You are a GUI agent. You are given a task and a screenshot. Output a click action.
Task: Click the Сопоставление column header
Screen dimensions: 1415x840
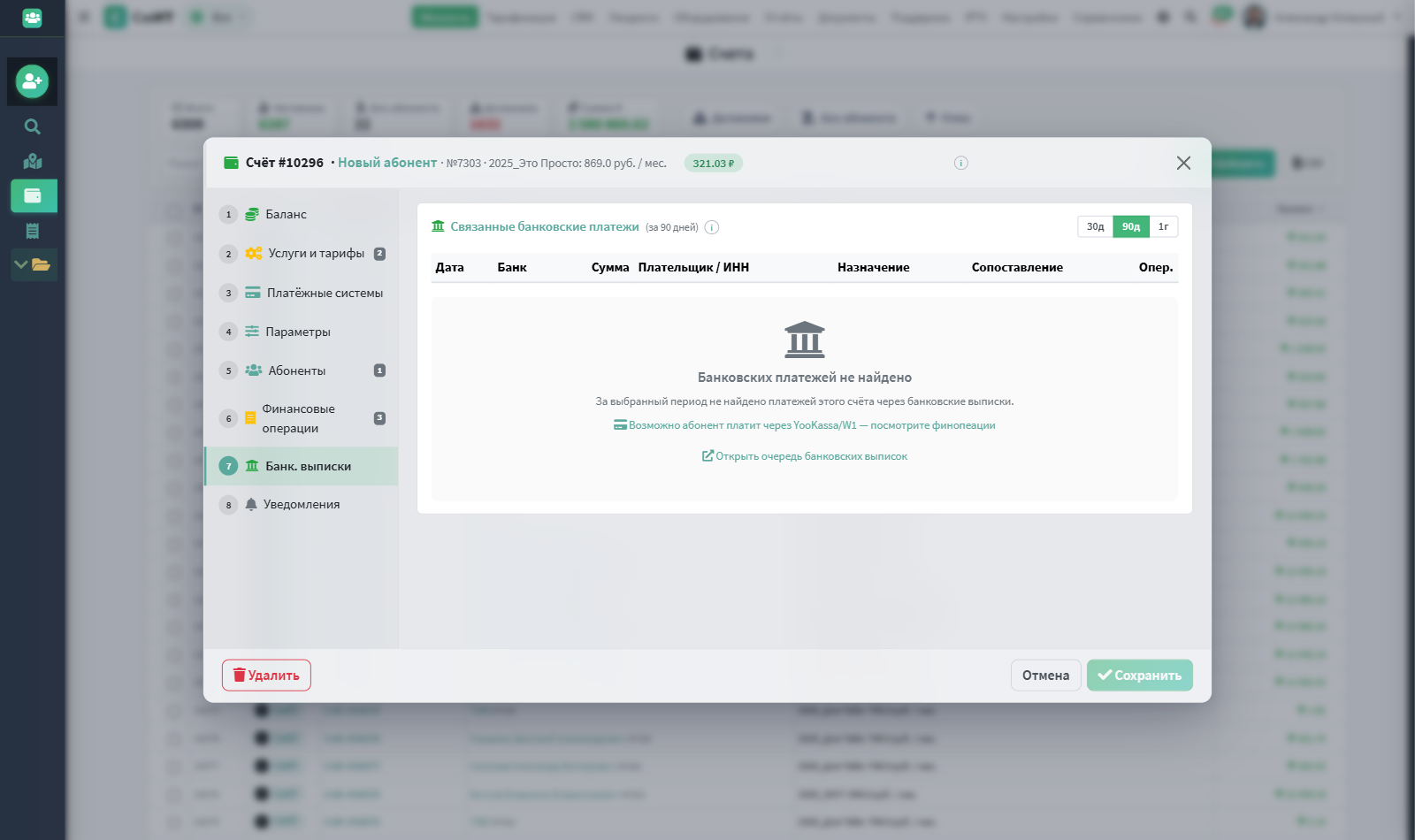(x=1017, y=267)
